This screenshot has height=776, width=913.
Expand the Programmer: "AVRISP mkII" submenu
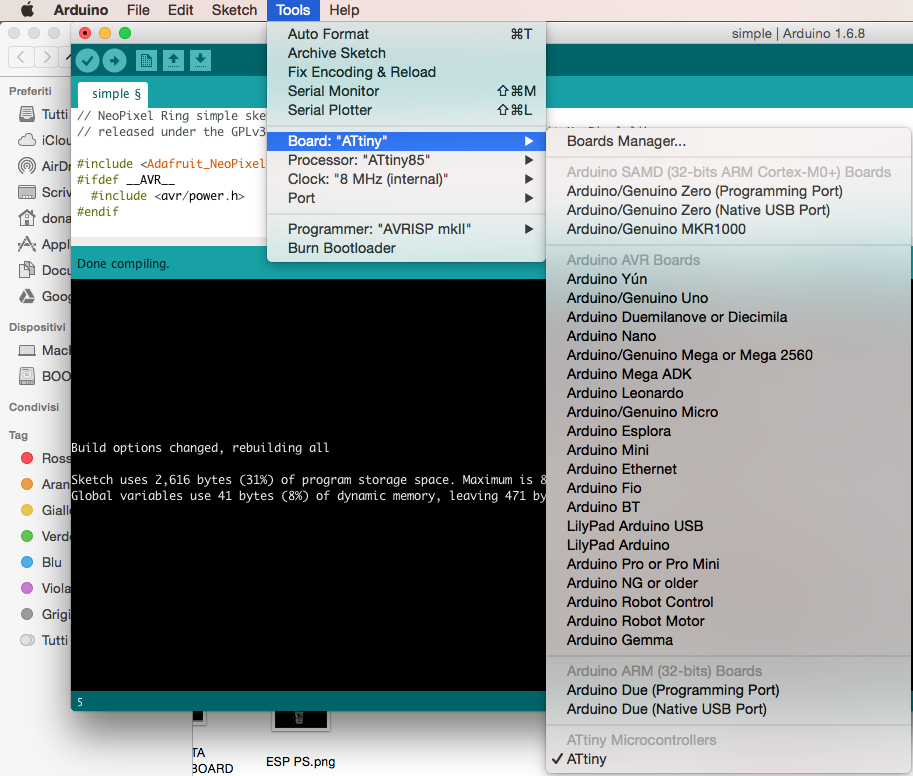coord(406,229)
